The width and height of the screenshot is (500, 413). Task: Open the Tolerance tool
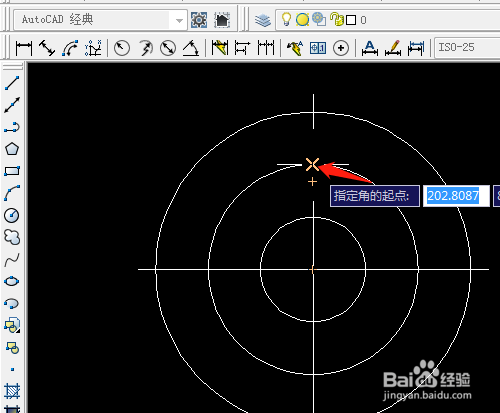318,48
